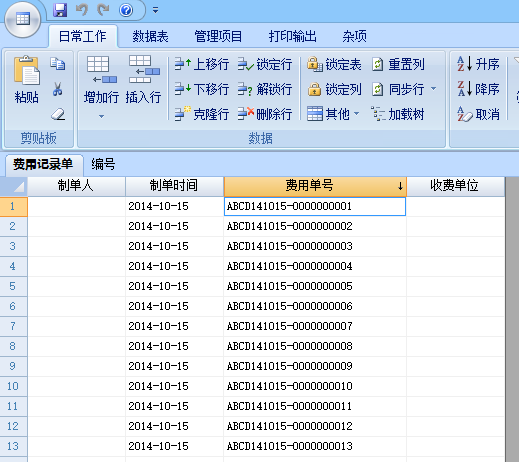The width and height of the screenshot is (519, 462).
Task: Click 降序 sort descending button
Action: pos(478,89)
